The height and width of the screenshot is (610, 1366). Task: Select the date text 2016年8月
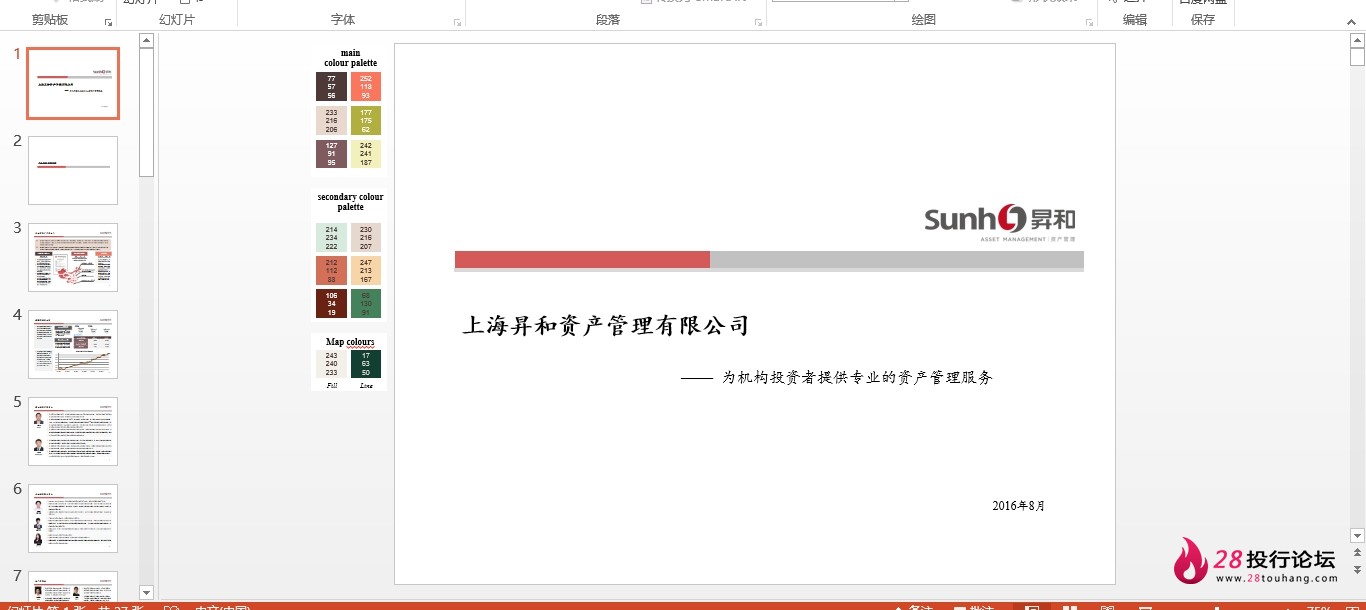pos(1019,506)
